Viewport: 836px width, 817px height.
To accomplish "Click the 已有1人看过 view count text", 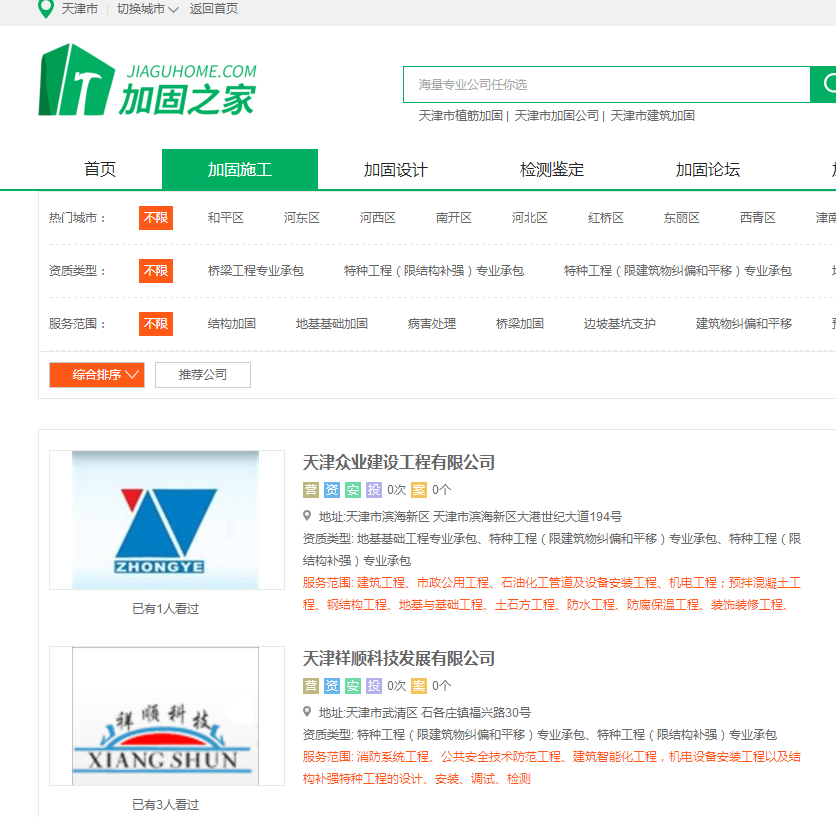I will (x=166, y=608).
